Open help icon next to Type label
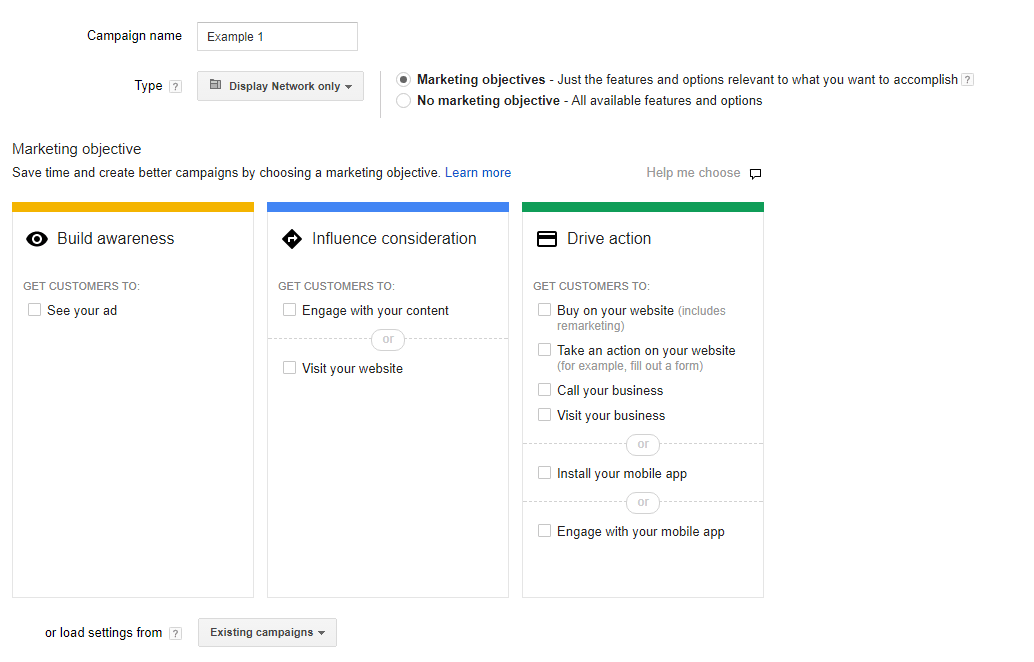1034x662 pixels. point(175,86)
